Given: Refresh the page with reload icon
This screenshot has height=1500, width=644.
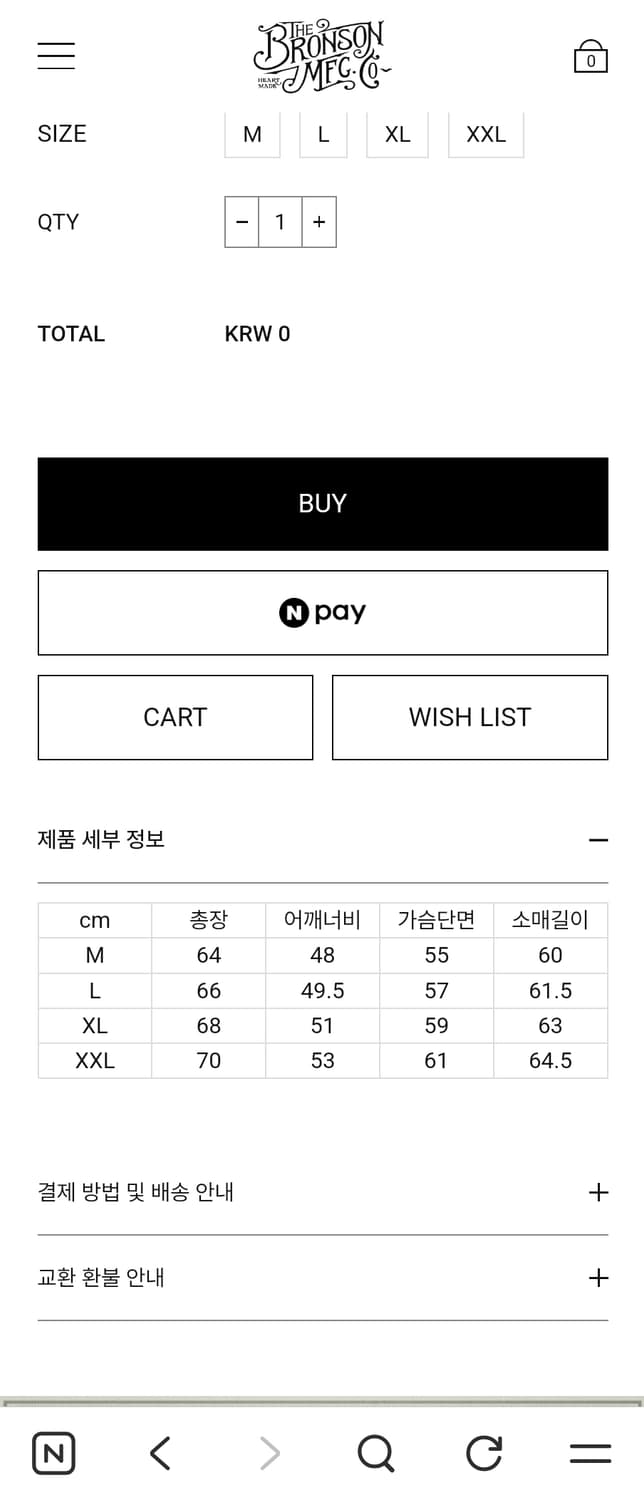Looking at the screenshot, I should (483, 1453).
